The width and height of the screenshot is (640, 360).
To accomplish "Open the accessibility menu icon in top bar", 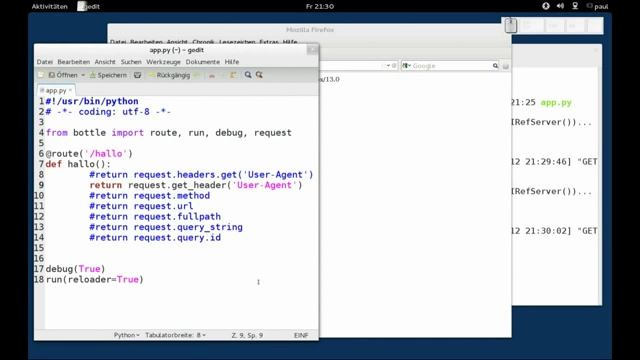I will [546, 6].
